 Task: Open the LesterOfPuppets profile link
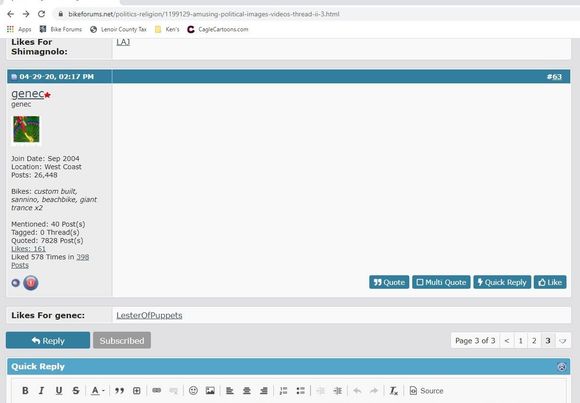[149, 315]
